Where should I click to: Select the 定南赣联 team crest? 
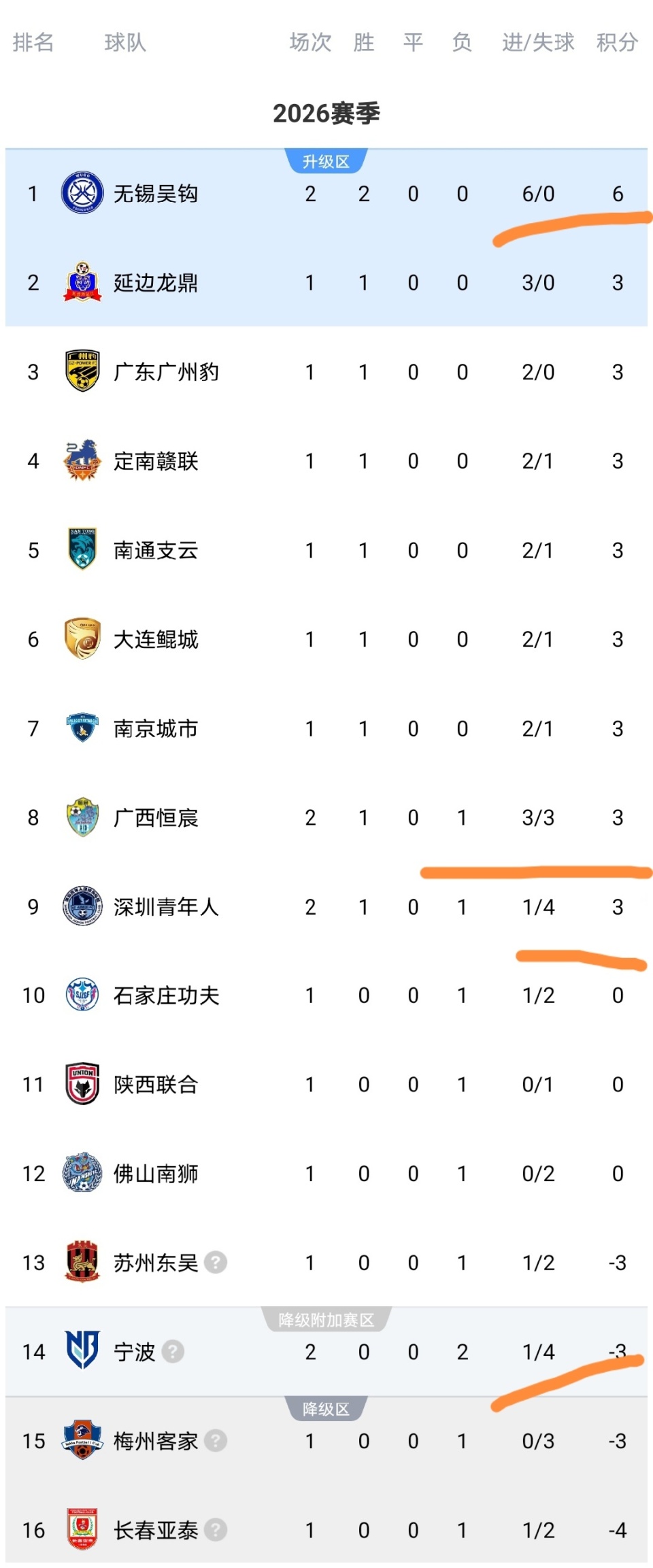tap(82, 460)
